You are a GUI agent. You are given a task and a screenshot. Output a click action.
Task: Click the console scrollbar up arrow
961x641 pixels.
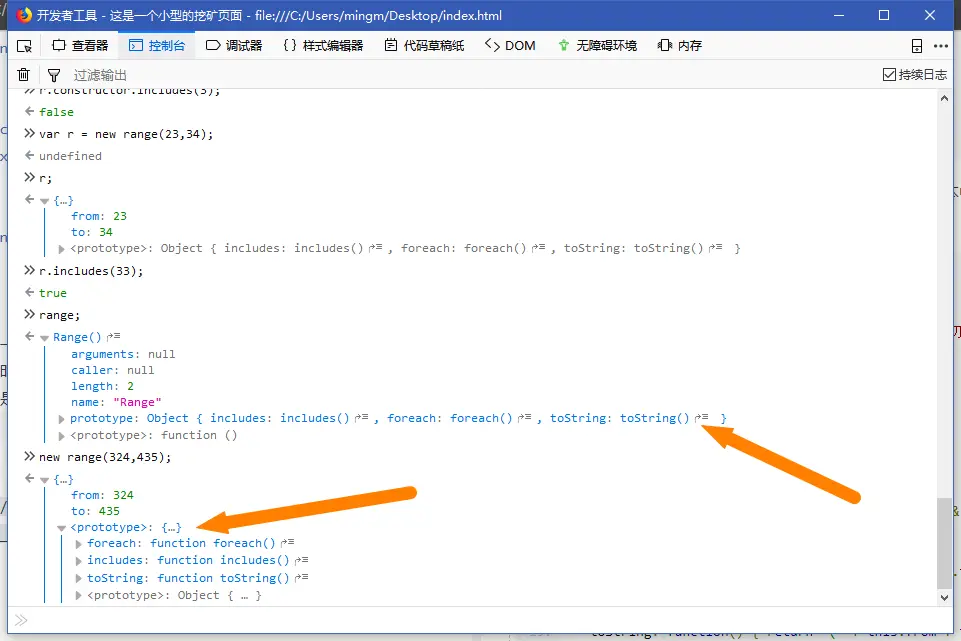(x=944, y=98)
